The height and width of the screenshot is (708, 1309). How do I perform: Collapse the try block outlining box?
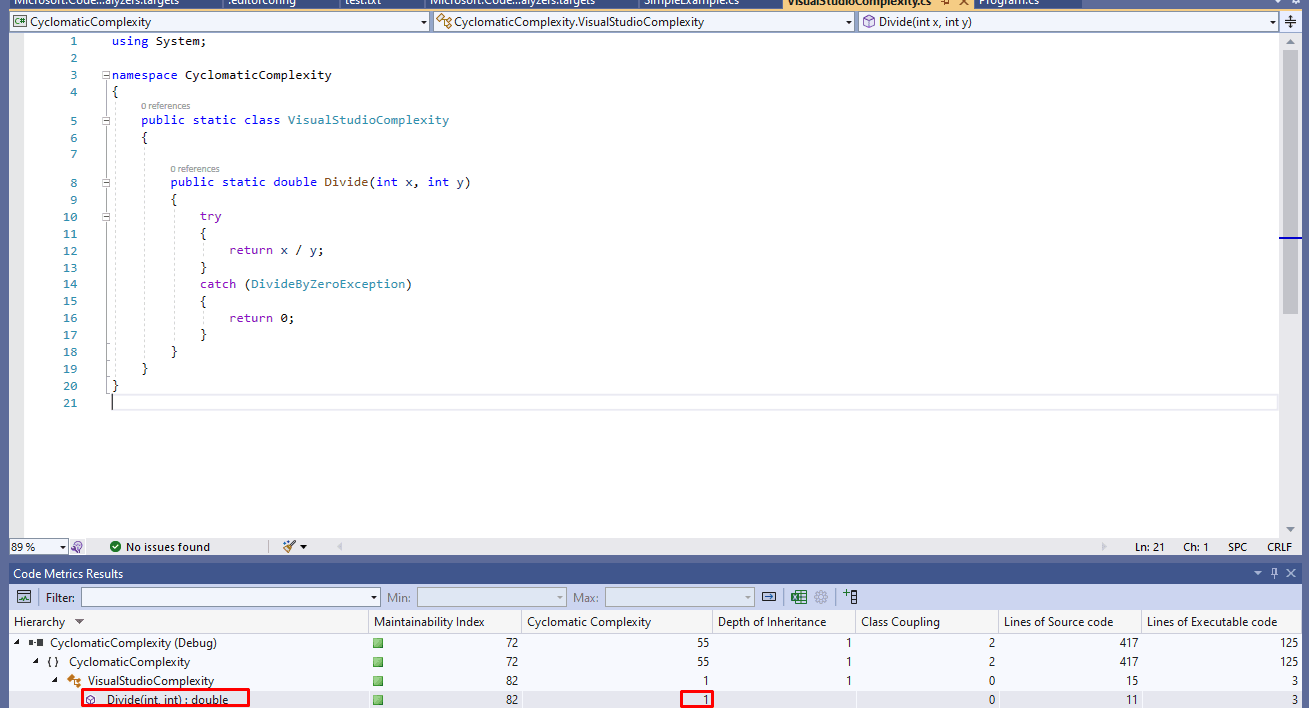pos(106,217)
